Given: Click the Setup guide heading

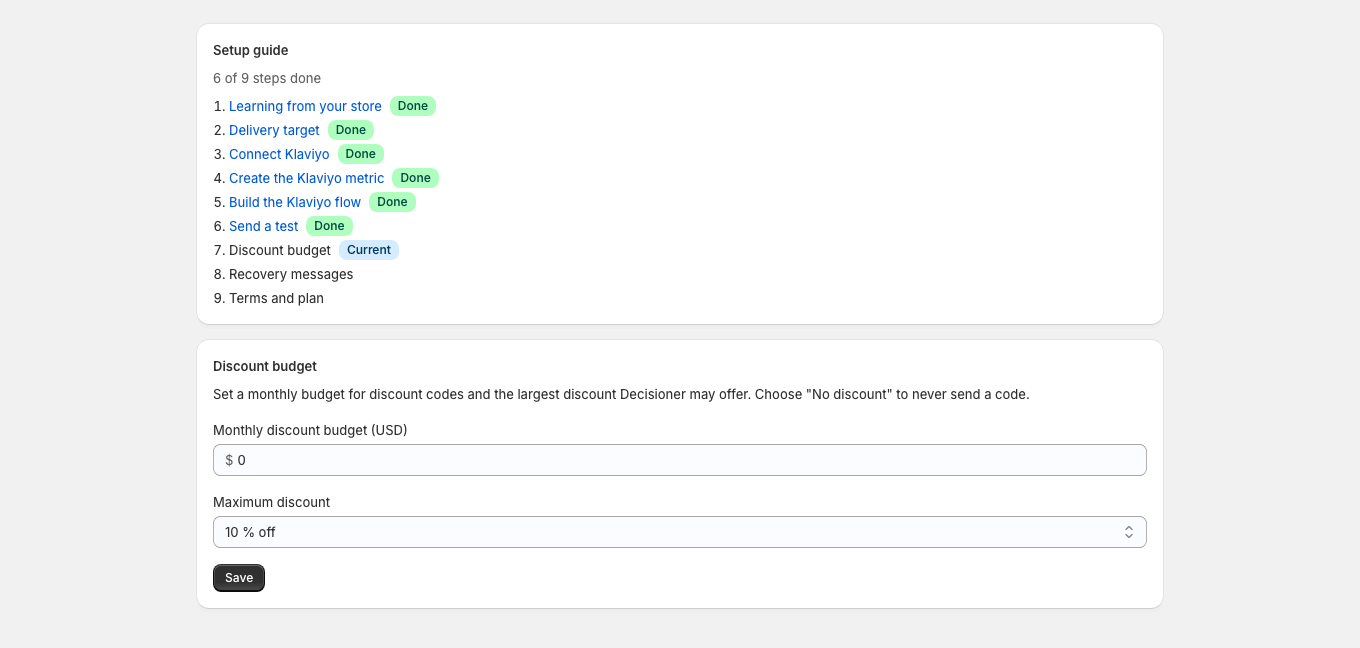Looking at the screenshot, I should pyautogui.click(x=250, y=50).
